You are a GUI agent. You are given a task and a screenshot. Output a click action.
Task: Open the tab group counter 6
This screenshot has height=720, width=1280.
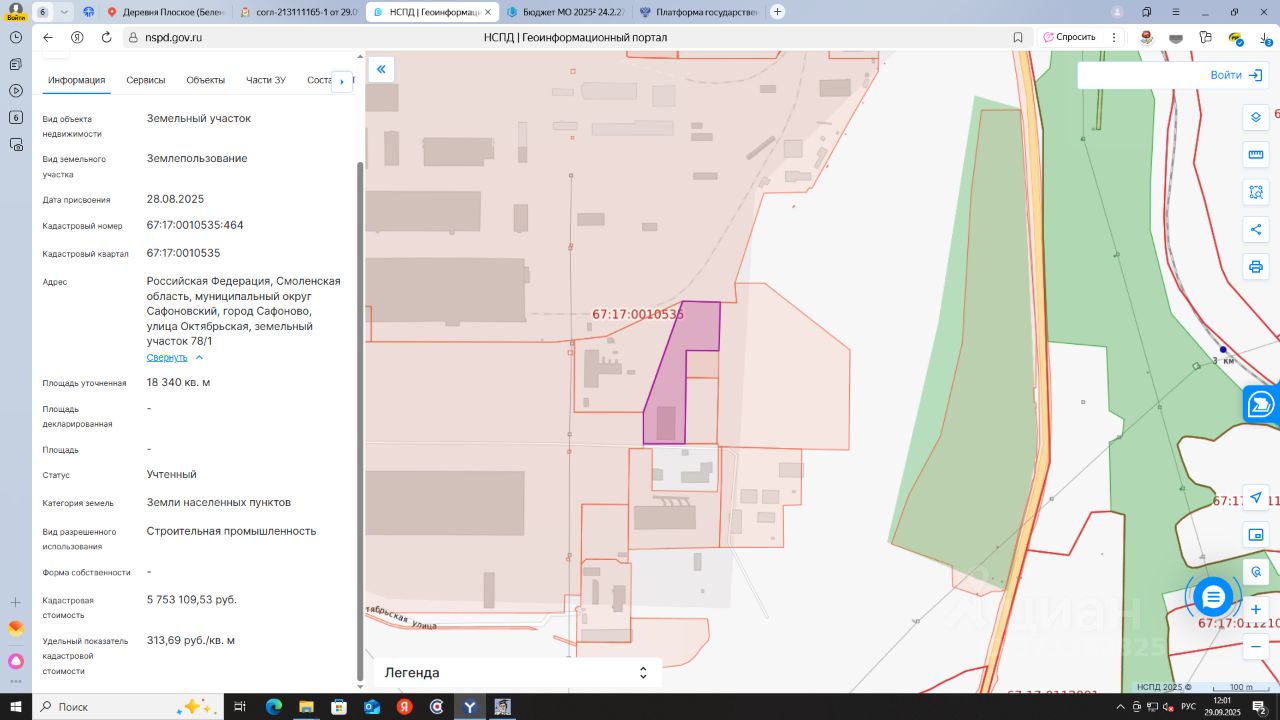click(43, 12)
